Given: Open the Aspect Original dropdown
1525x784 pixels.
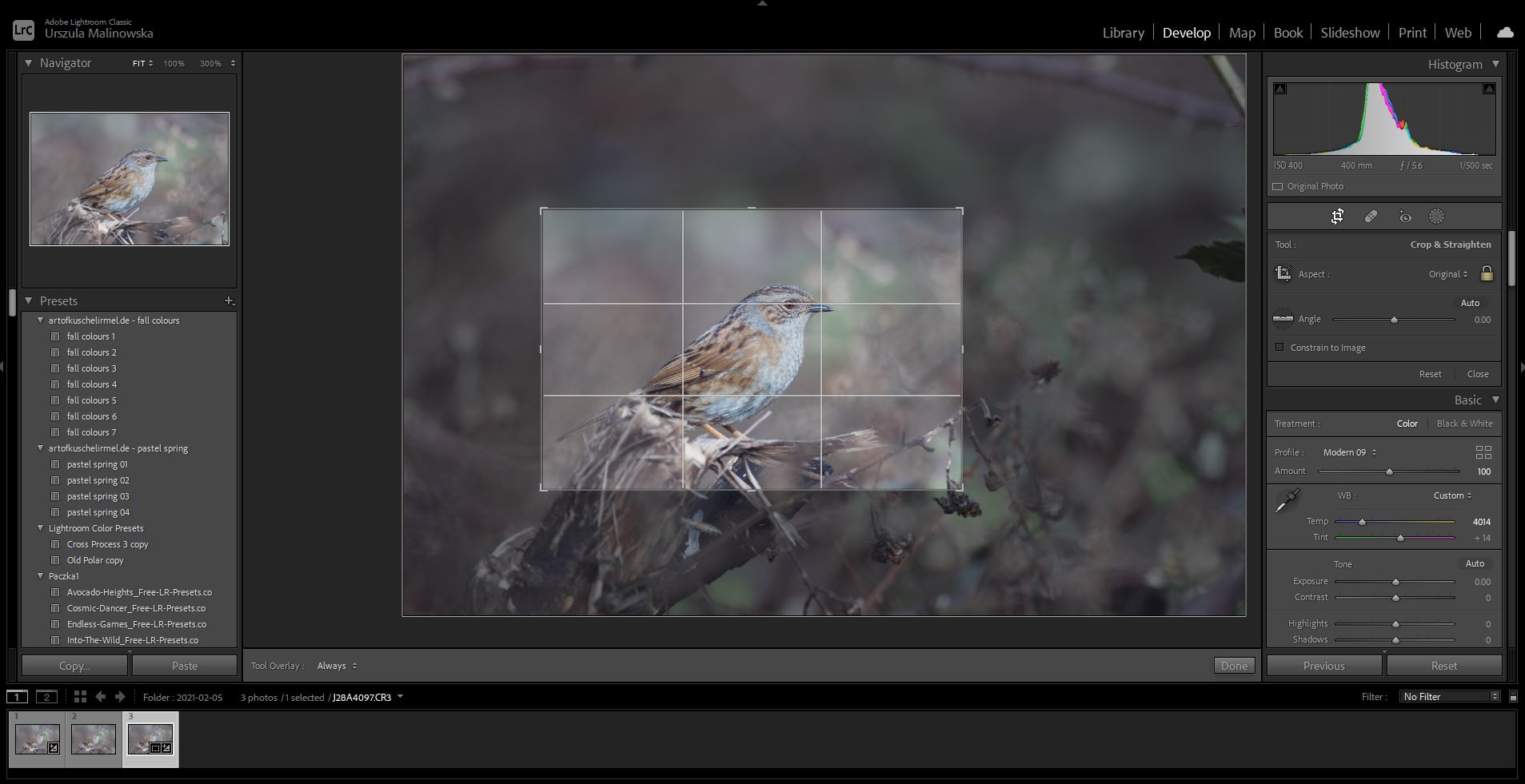Looking at the screenshot, I should coord(1448,274).
